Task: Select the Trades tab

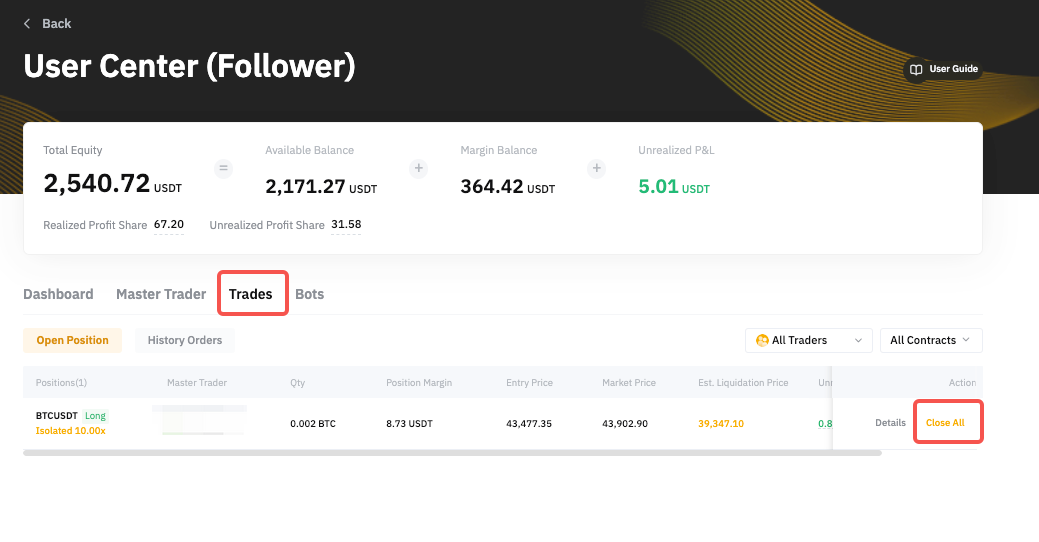Action: click(251, 294)
